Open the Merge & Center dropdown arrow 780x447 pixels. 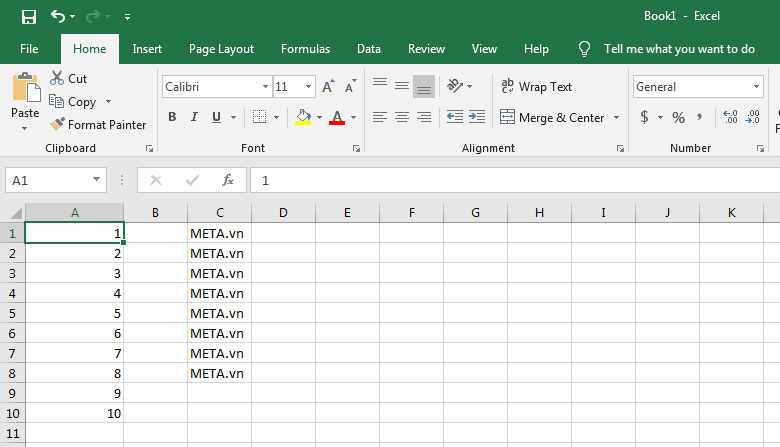[x=616, y=117]
